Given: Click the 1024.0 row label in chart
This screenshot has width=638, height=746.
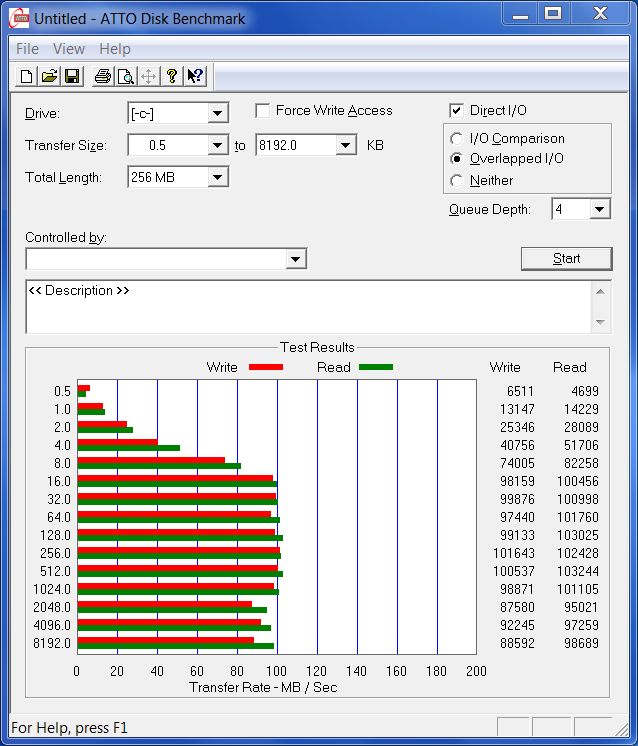Looking at the screenshot, I should [52, 589].
